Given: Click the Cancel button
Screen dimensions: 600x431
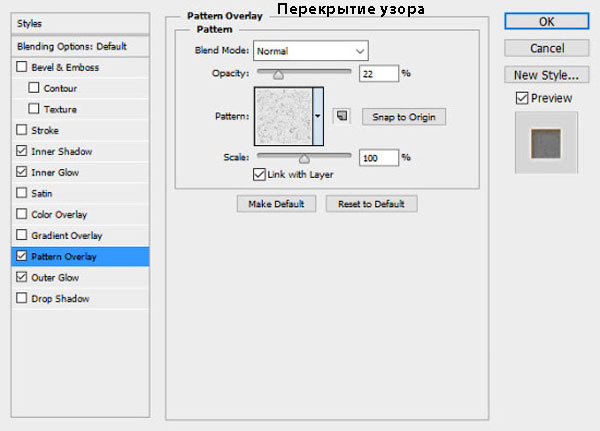Looking at the screenshot, I should [546, 48].
